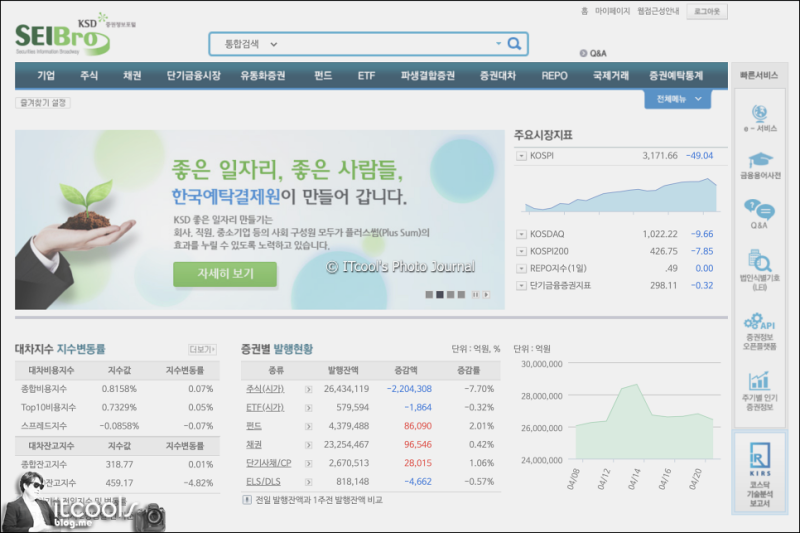Image resolution: width=800 pixels, height=533 pixels.
Task: Select the second banner slide indicator
Action: tap(440, 295)
